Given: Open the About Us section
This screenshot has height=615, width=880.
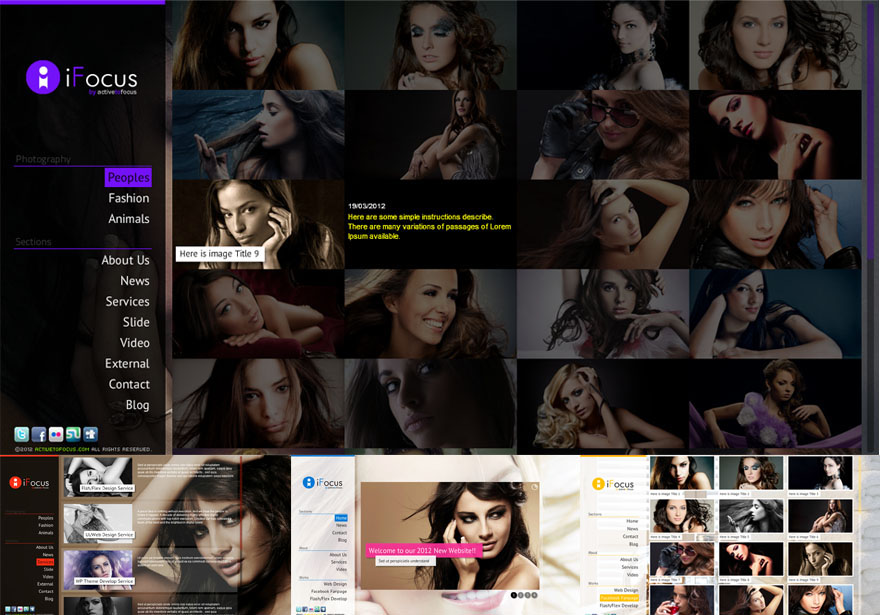Looking at the screenshot, I should 125,260.
